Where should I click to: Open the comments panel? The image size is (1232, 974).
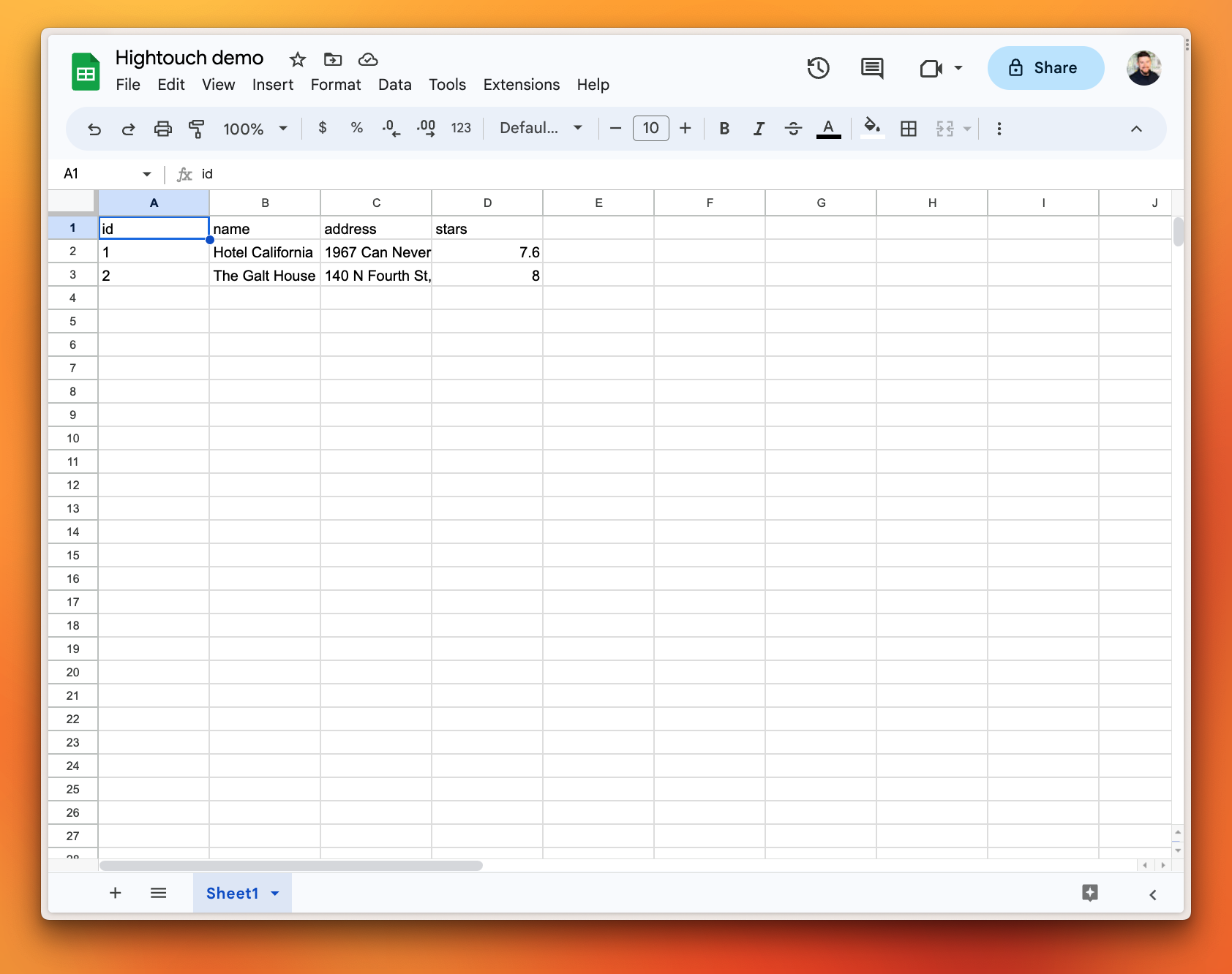pyautogui.click(x=871, y=68)
